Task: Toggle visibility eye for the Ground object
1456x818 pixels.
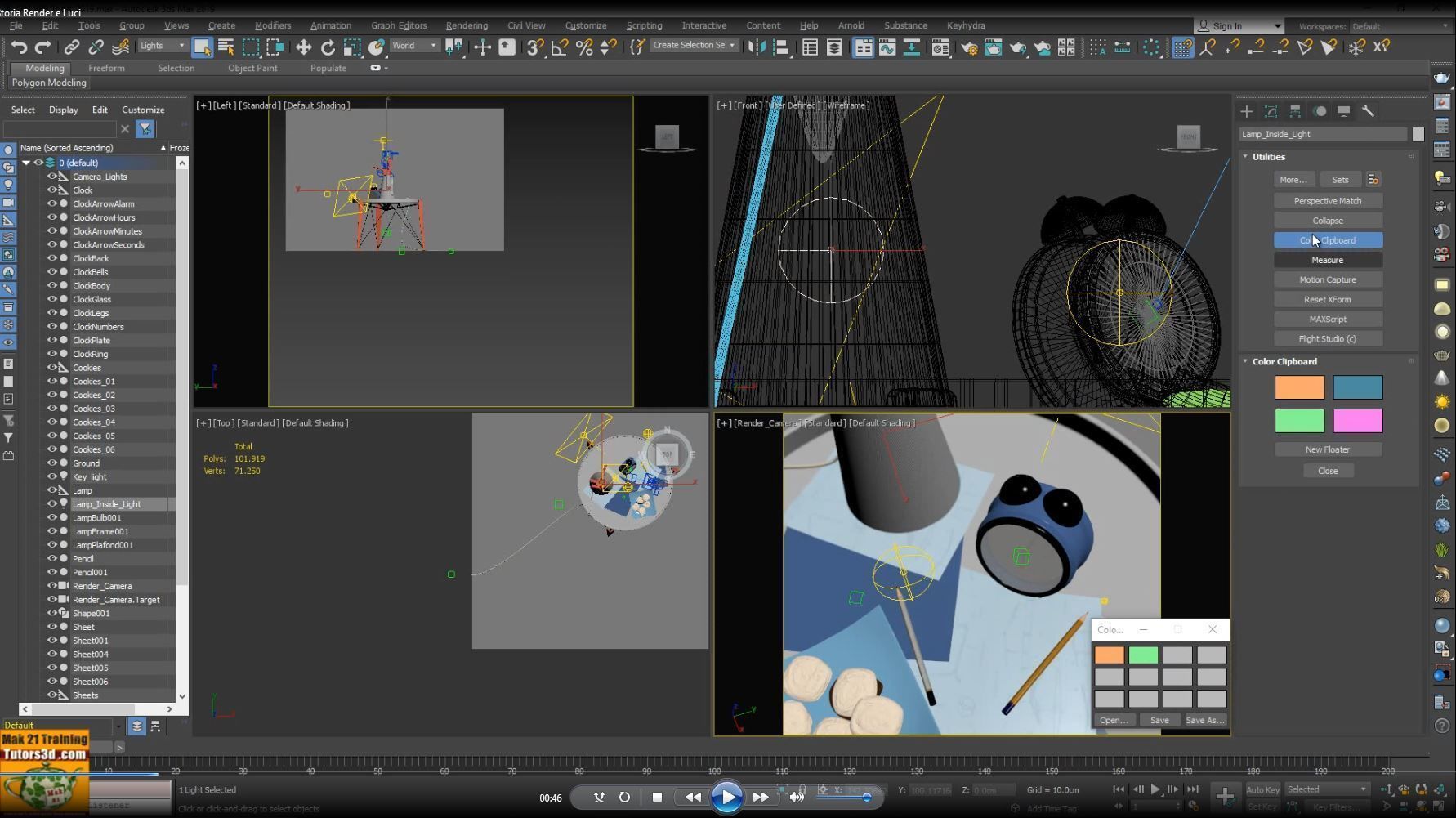Action: point(52,463)
